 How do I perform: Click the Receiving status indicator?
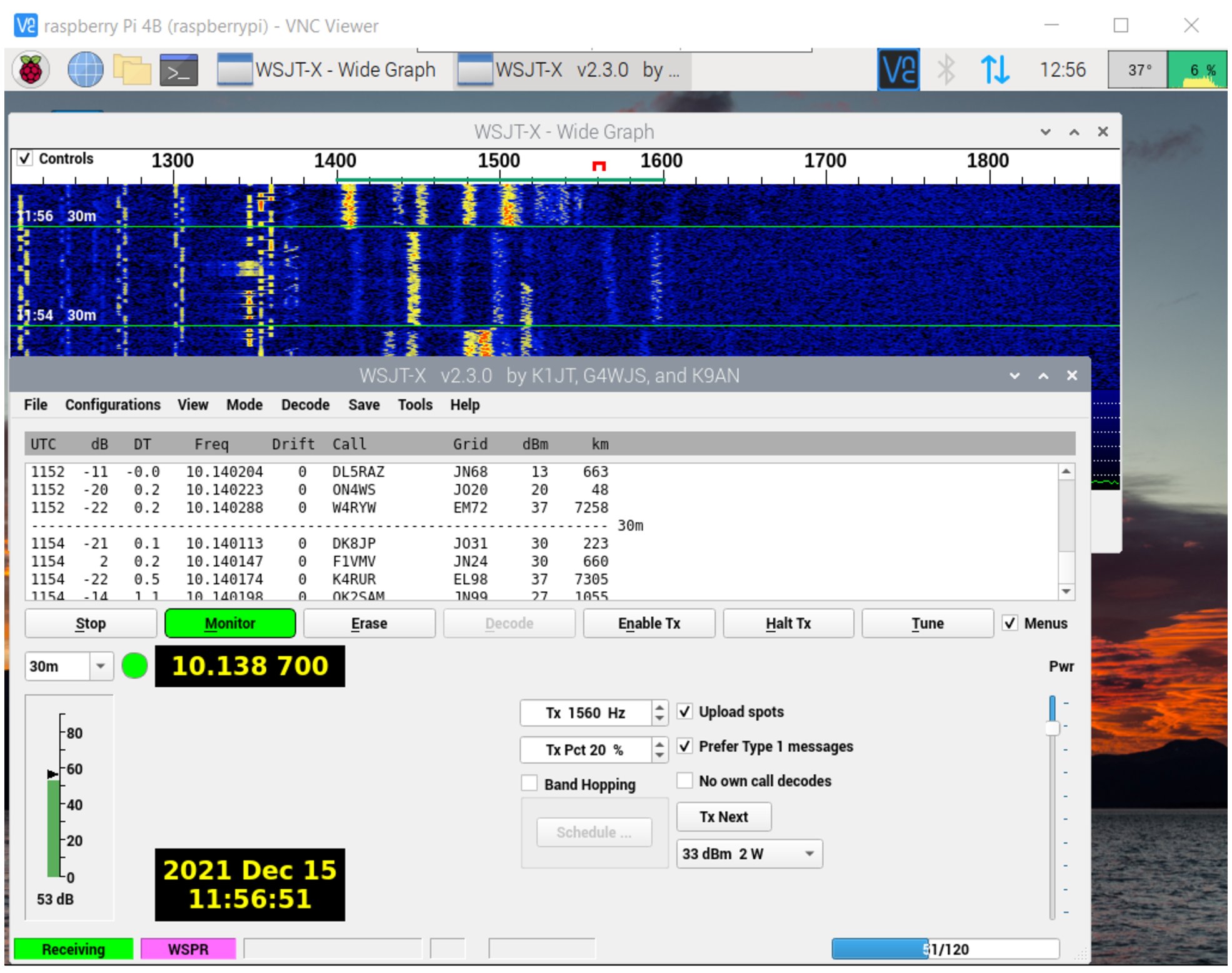pyautogui.click(x=73, y=949)
